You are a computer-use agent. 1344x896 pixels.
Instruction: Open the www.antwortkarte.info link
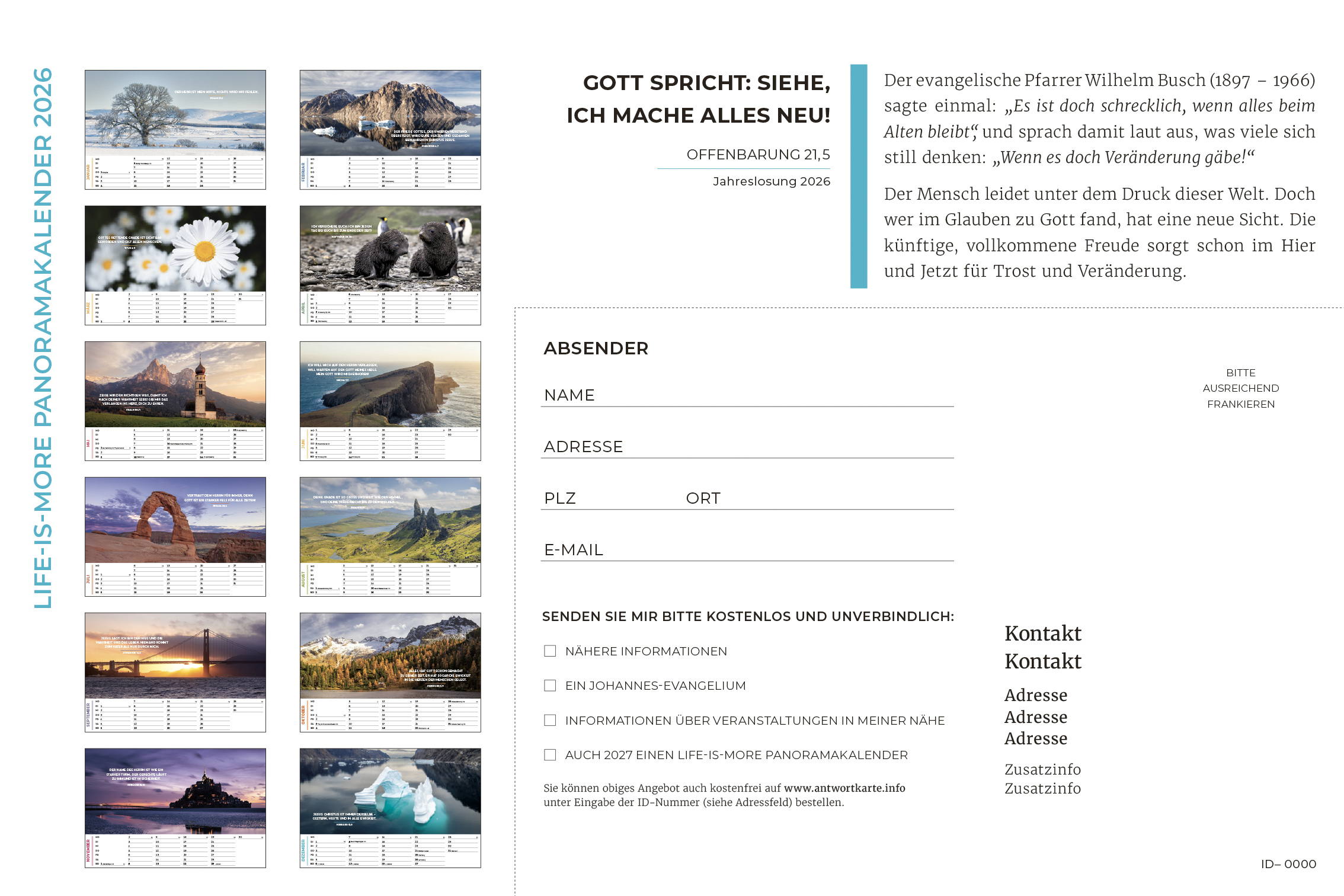coord(844,788)
